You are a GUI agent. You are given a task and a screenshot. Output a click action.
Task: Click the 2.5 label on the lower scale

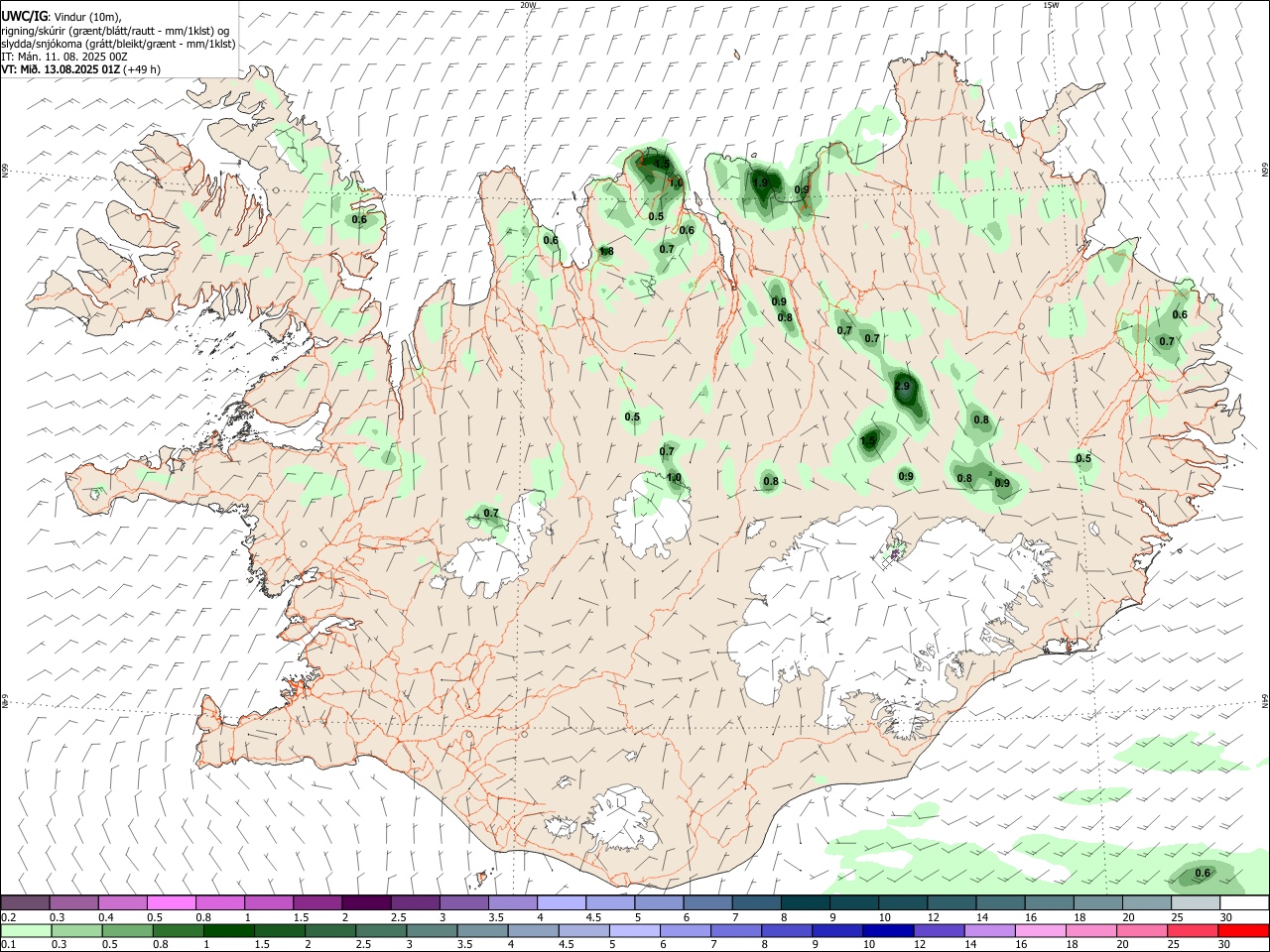click(363, 946)
